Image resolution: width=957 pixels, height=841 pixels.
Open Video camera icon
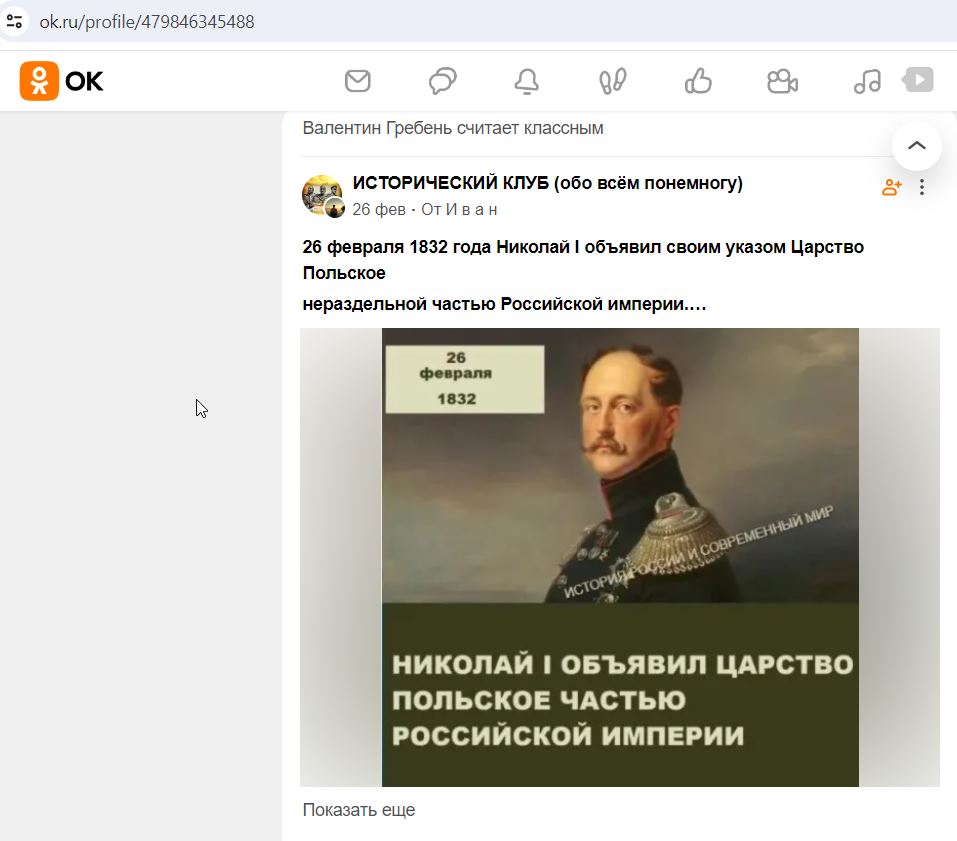click(x=782, y=81)
